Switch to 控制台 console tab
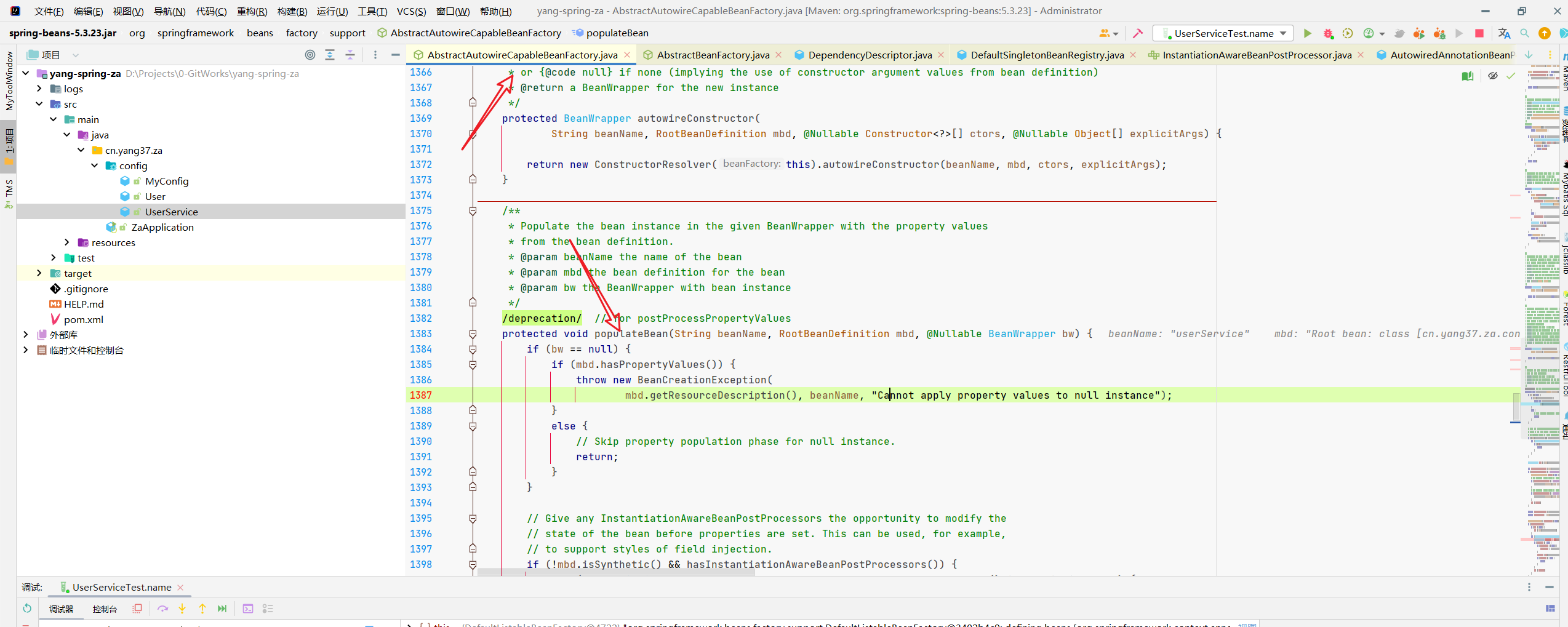Screen dimensions: 1568x627 click(105, 609)
